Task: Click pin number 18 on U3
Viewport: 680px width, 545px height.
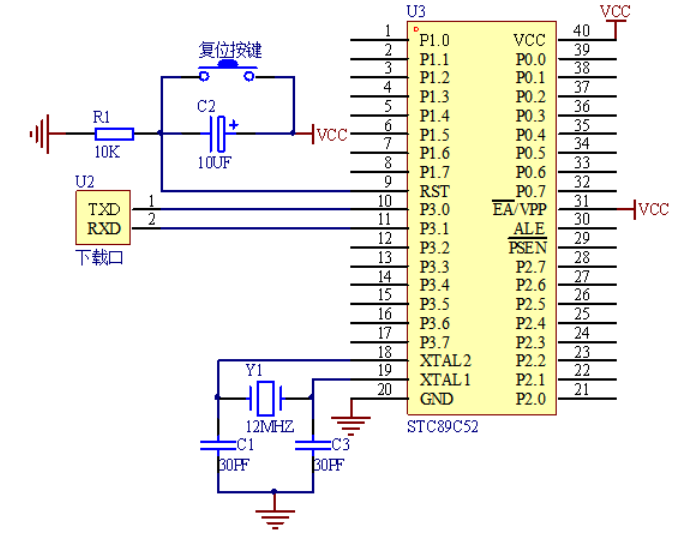Action: pos(385,352)
